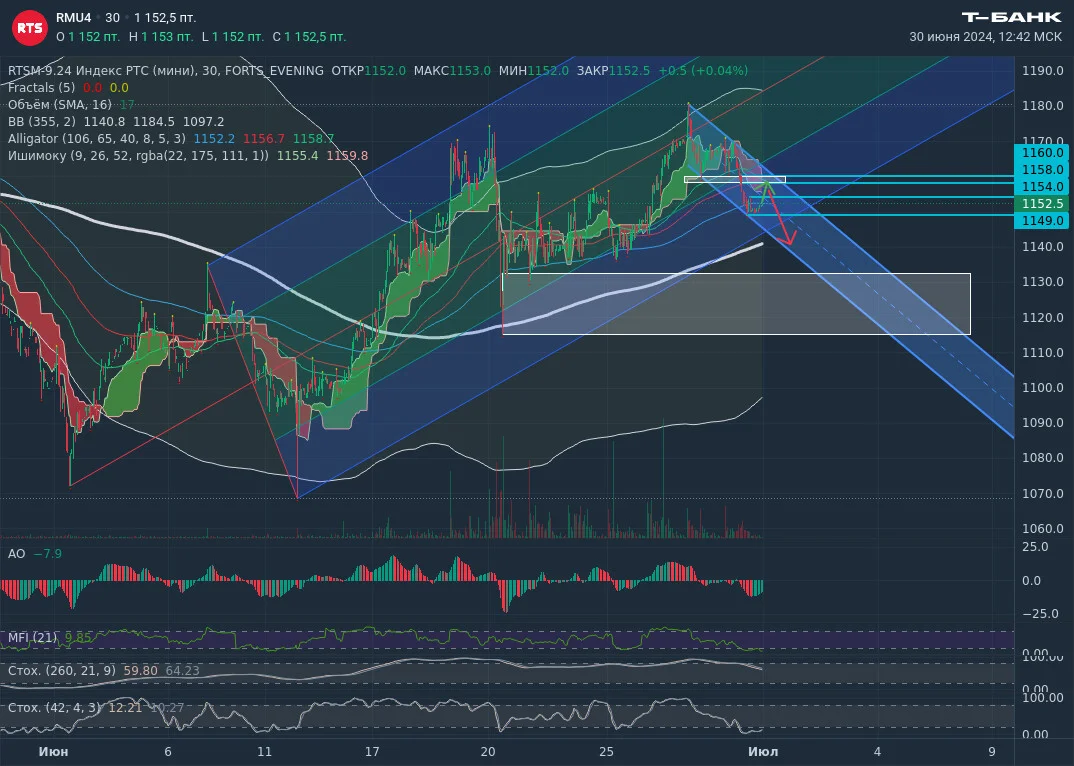Click the 1130.0 price axis label
This screenshot has height=766, width=1074.
pyautogui.click(x=1042, y=282)
